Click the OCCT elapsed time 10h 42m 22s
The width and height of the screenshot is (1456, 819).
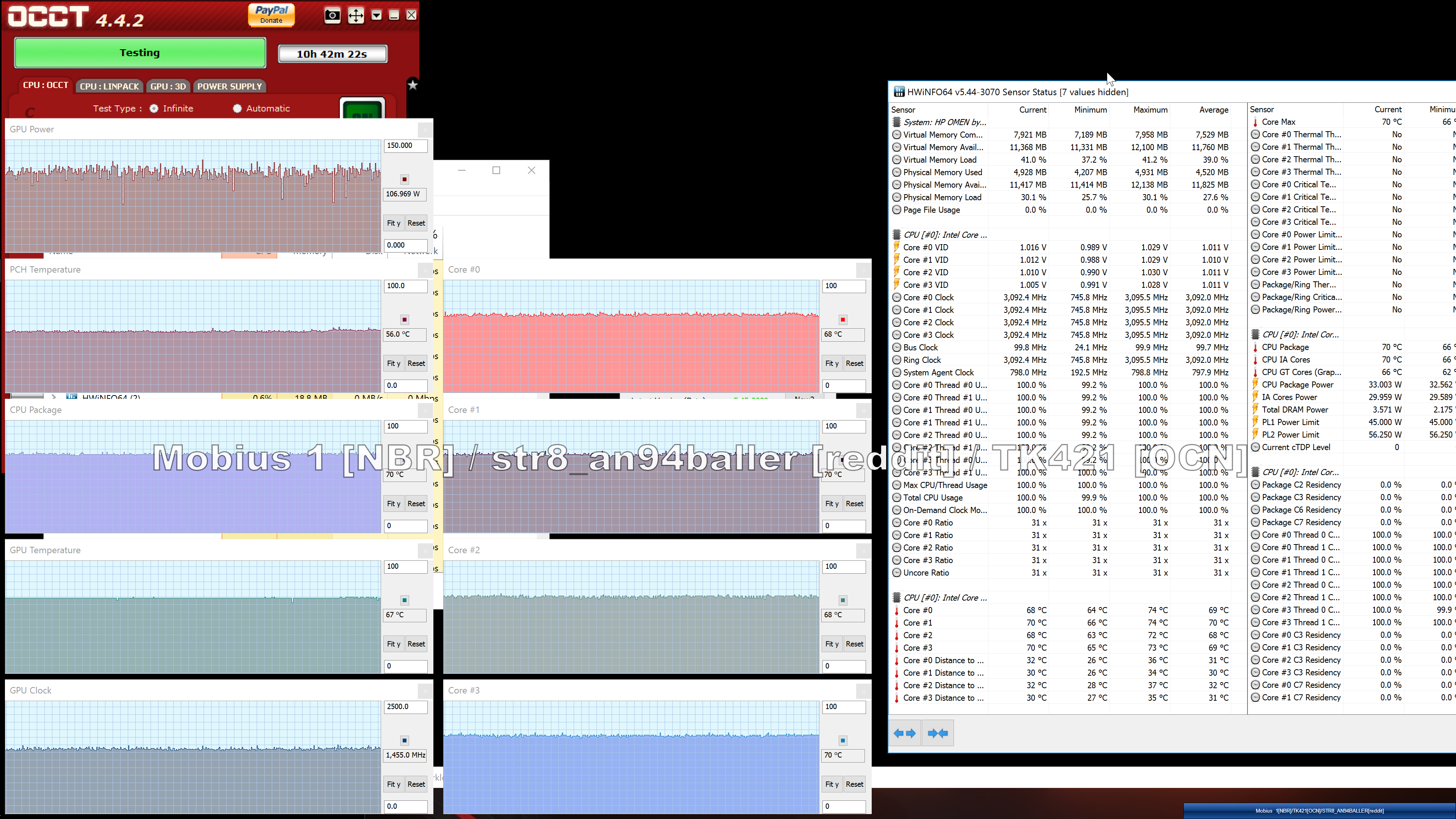333,54
